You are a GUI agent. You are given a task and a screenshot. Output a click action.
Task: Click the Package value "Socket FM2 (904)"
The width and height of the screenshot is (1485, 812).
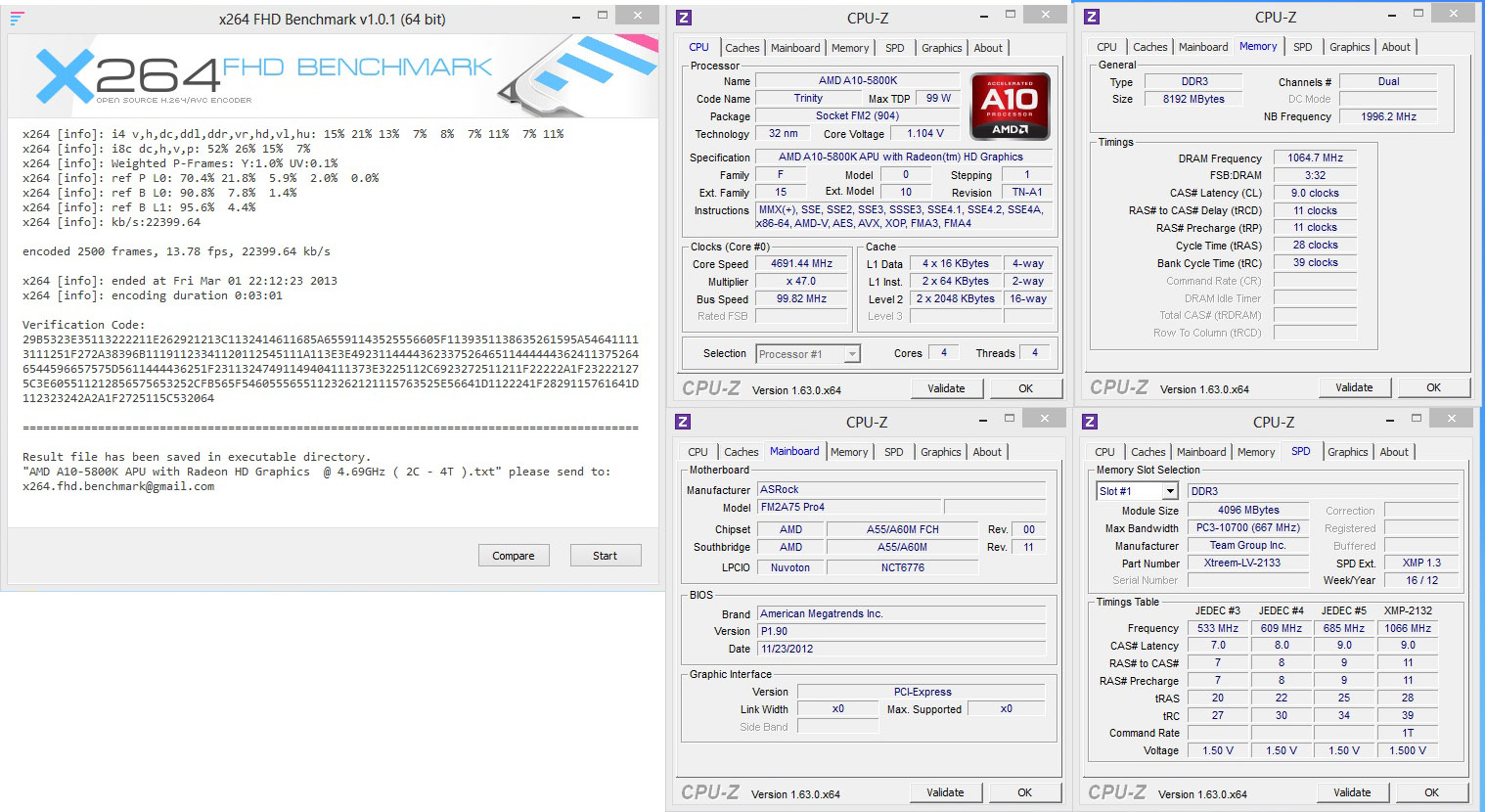tap(857, 115)
